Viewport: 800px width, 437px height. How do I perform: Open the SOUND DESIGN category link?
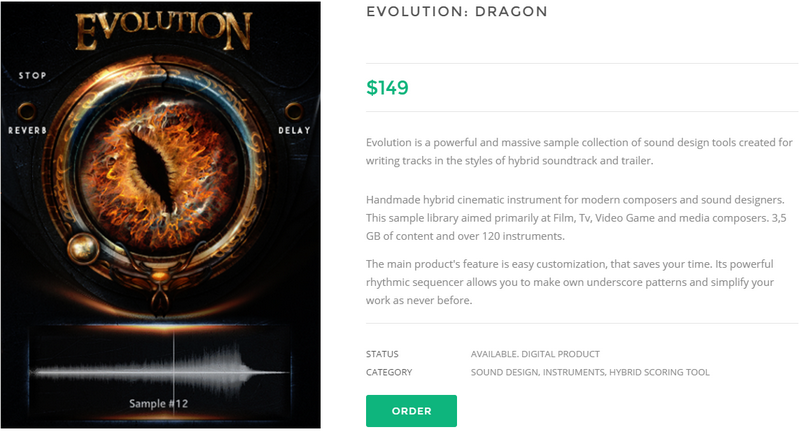click(504, 373)
